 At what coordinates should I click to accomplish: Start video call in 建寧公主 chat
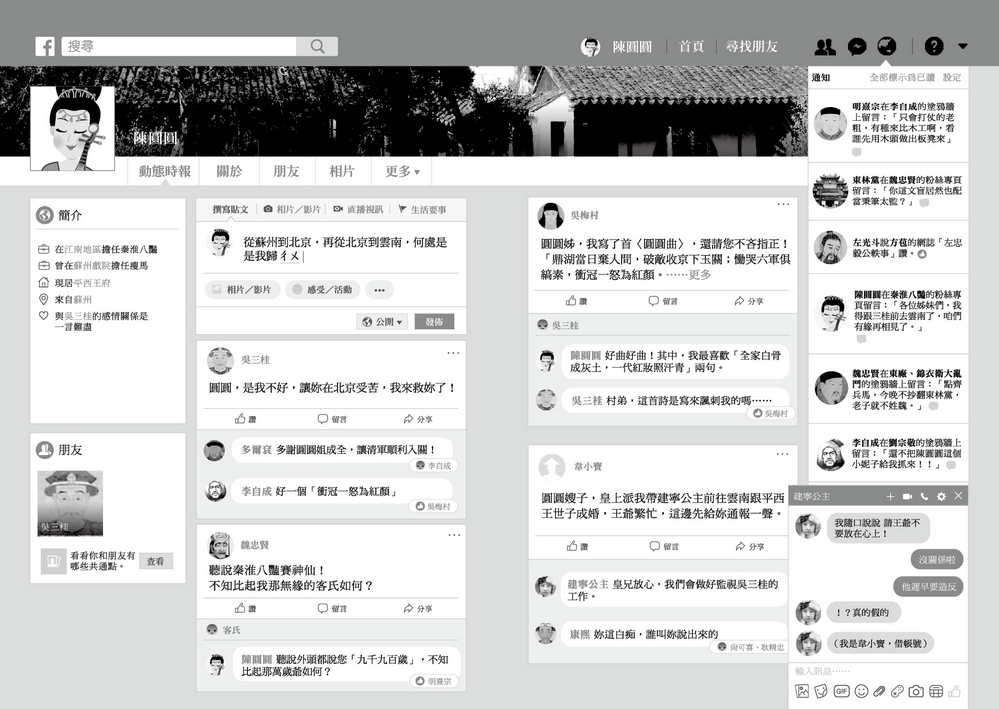click(907, 496)
